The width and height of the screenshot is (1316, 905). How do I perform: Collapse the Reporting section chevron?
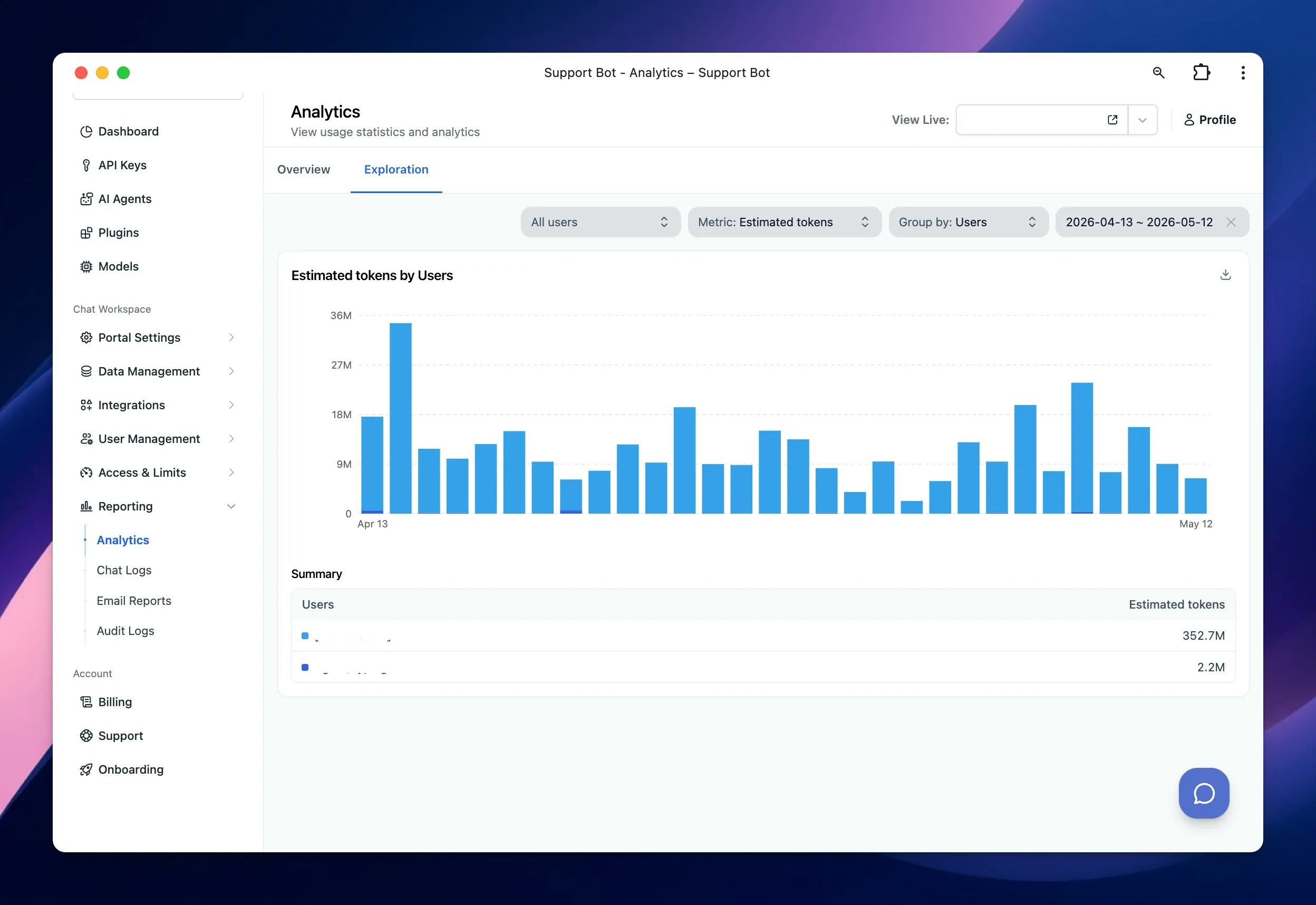coord(231,506)
